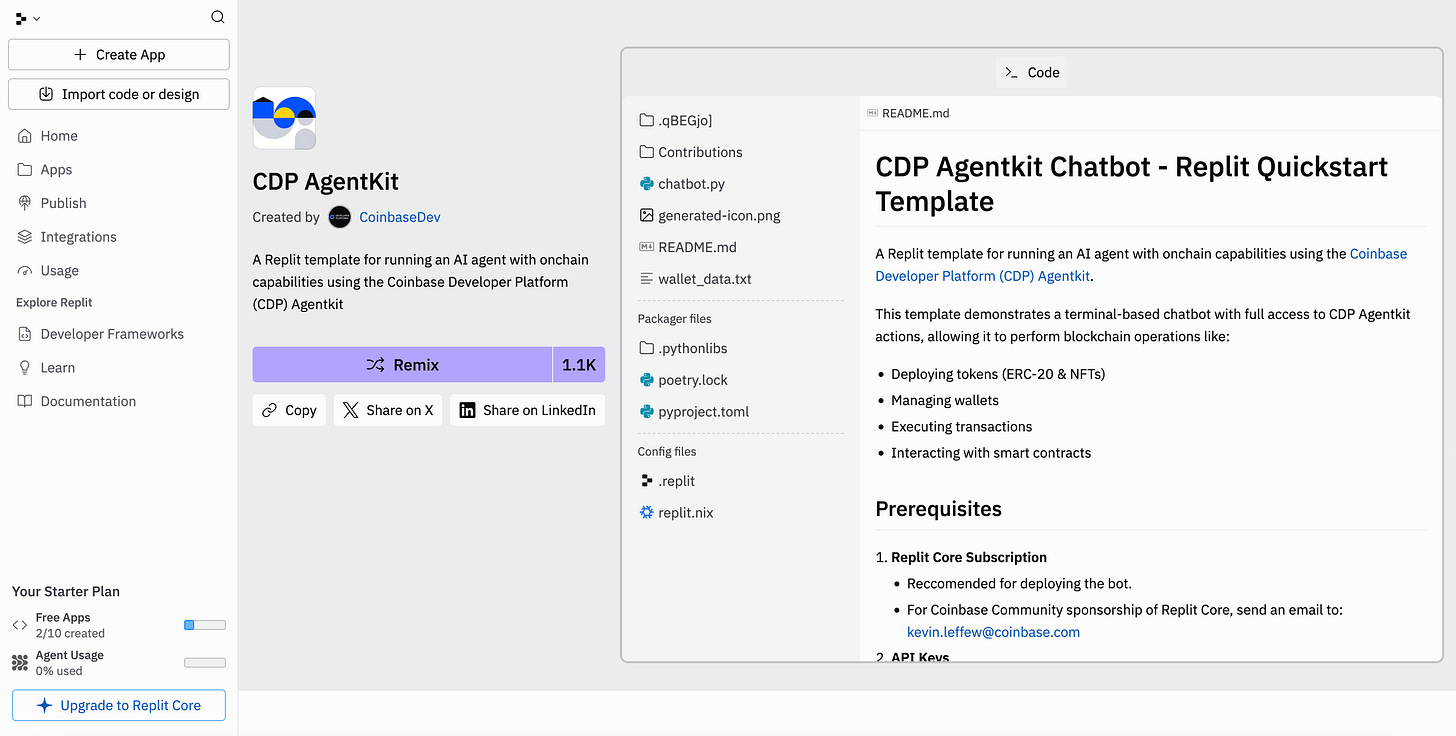Click the Home house icon
This screenshot has width=1456, height=736.
click(25, 136)
